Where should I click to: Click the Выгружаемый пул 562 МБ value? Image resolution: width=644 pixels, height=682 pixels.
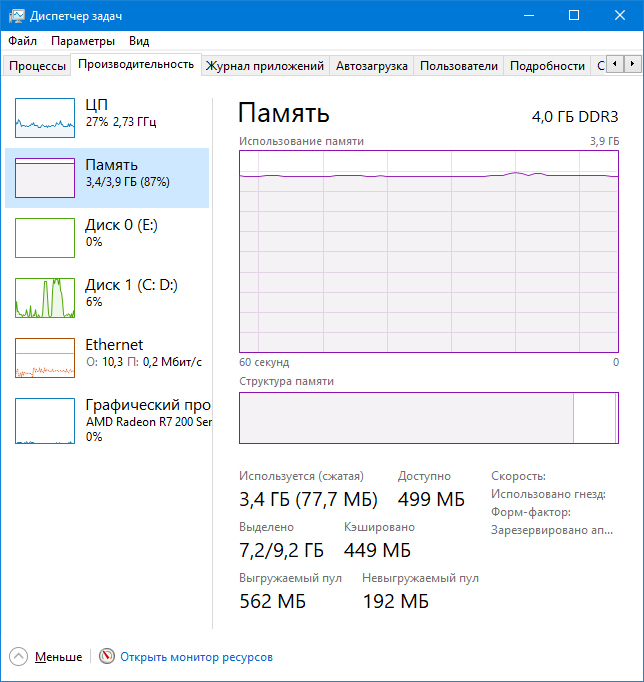click(x=272, y=602)
